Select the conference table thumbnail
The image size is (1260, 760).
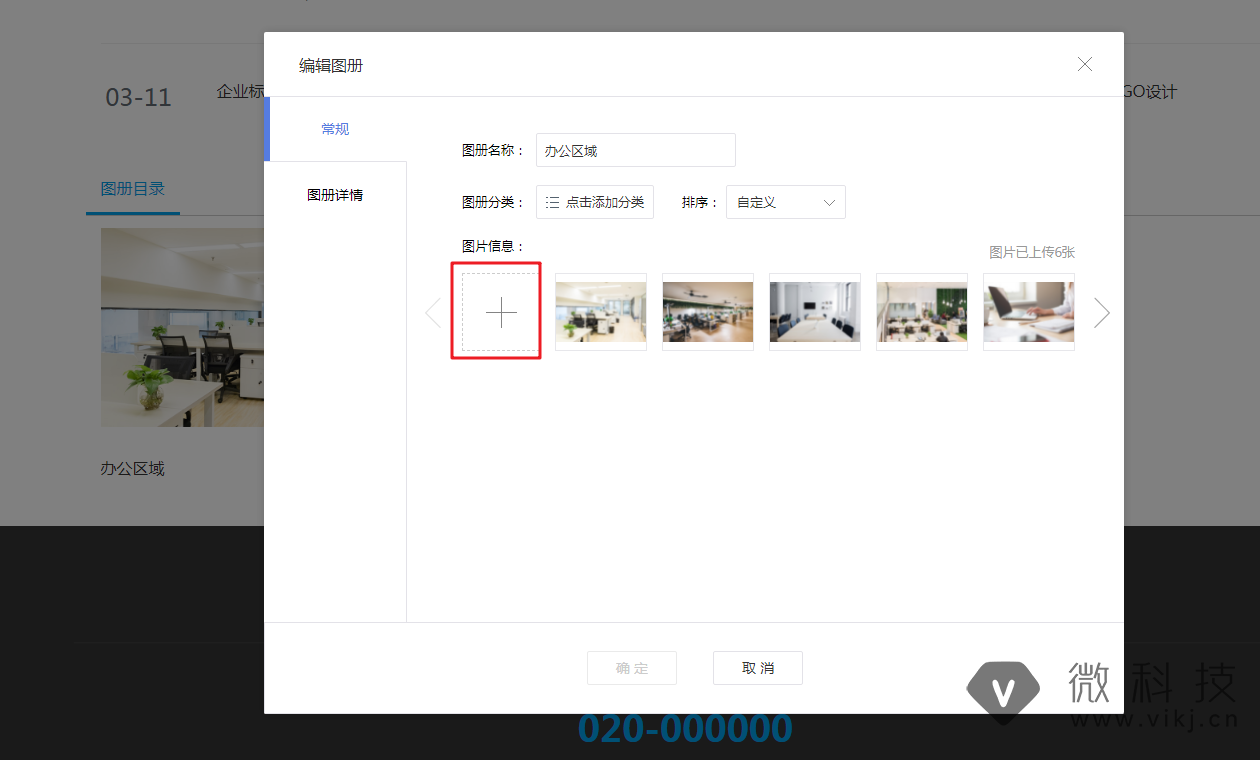click(x=815, y=312)
